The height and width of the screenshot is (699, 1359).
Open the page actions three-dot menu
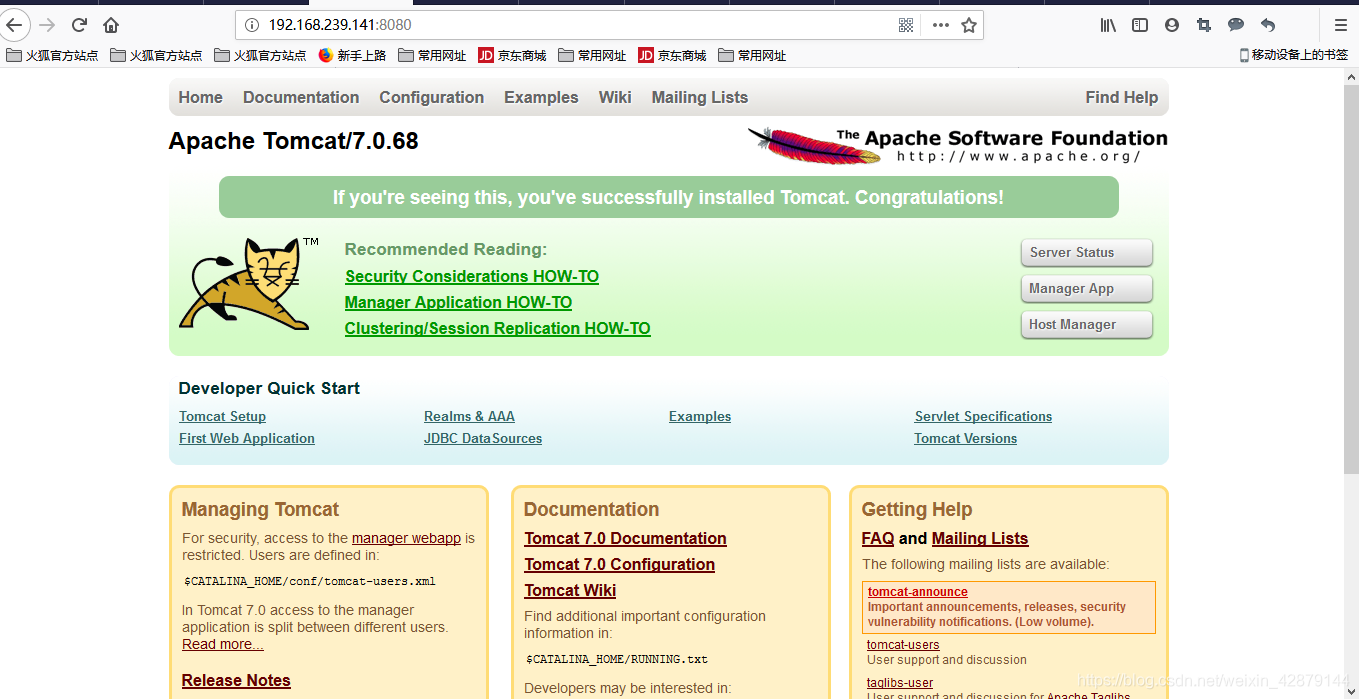pos(940,25)
